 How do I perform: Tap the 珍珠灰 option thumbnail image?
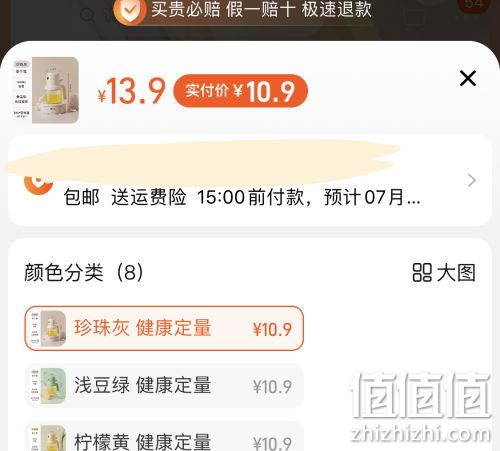coord(48,328)
